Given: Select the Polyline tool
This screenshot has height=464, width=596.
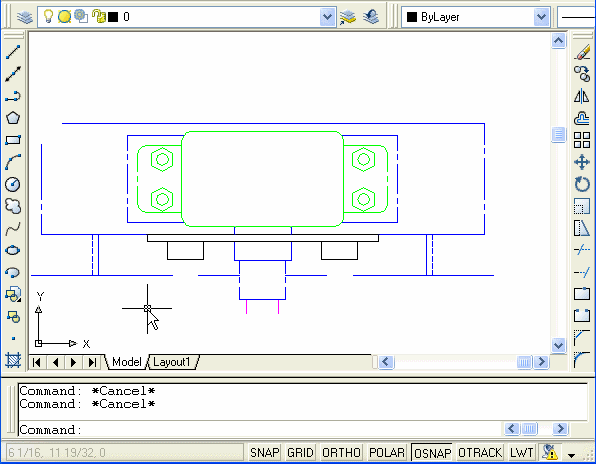Looking at the screenshot, I should click(13, 96).
